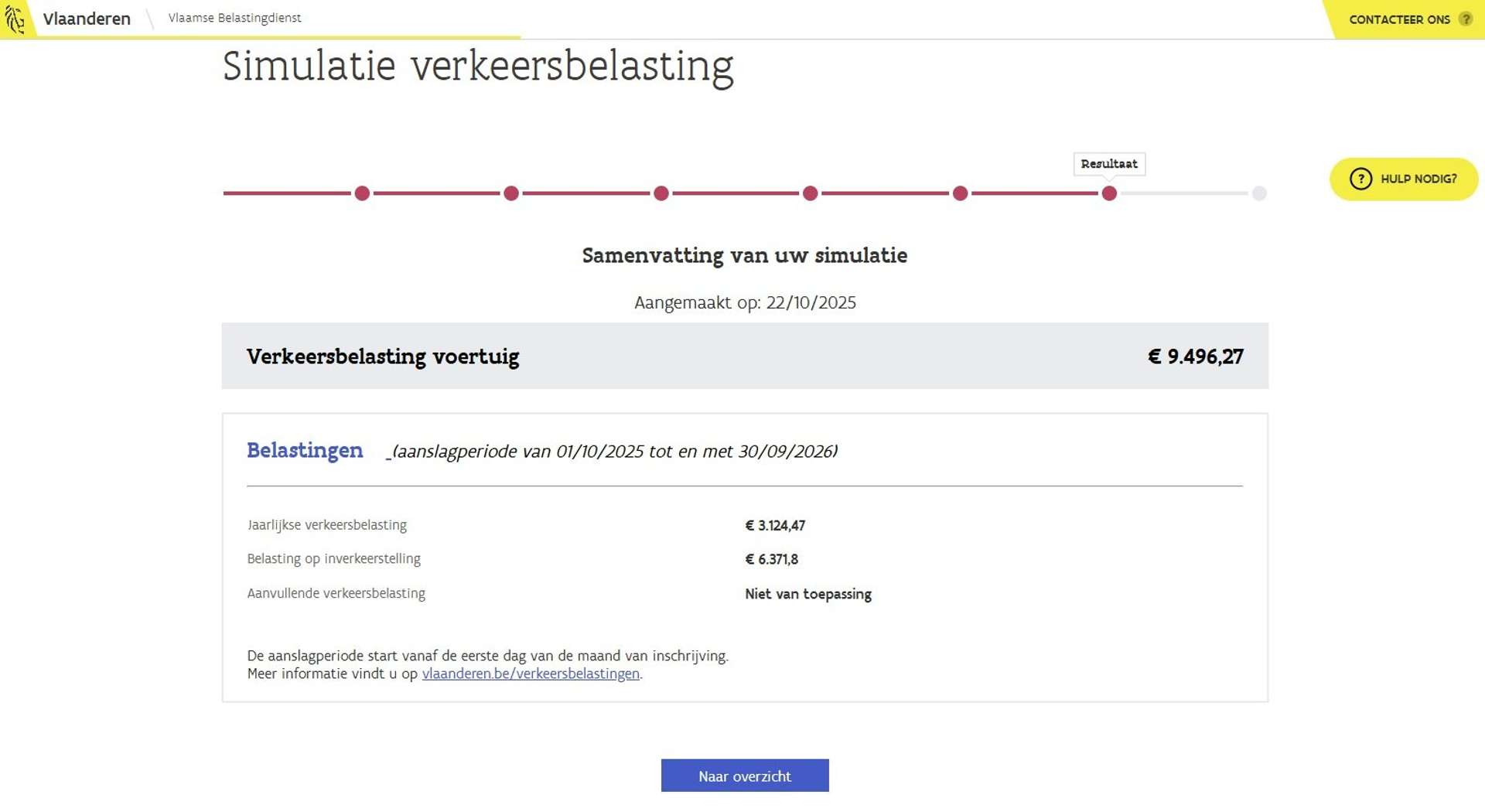Select the third progress step dot
The width and height of the screenshot is (1485, 812).
click(661, 193)
